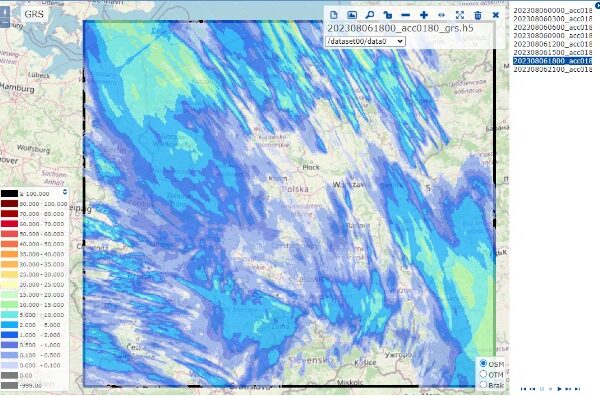Viewport: 600px width, 396px height.
Task: Select the OTM basemap radio button
Action: coord(483,374)
